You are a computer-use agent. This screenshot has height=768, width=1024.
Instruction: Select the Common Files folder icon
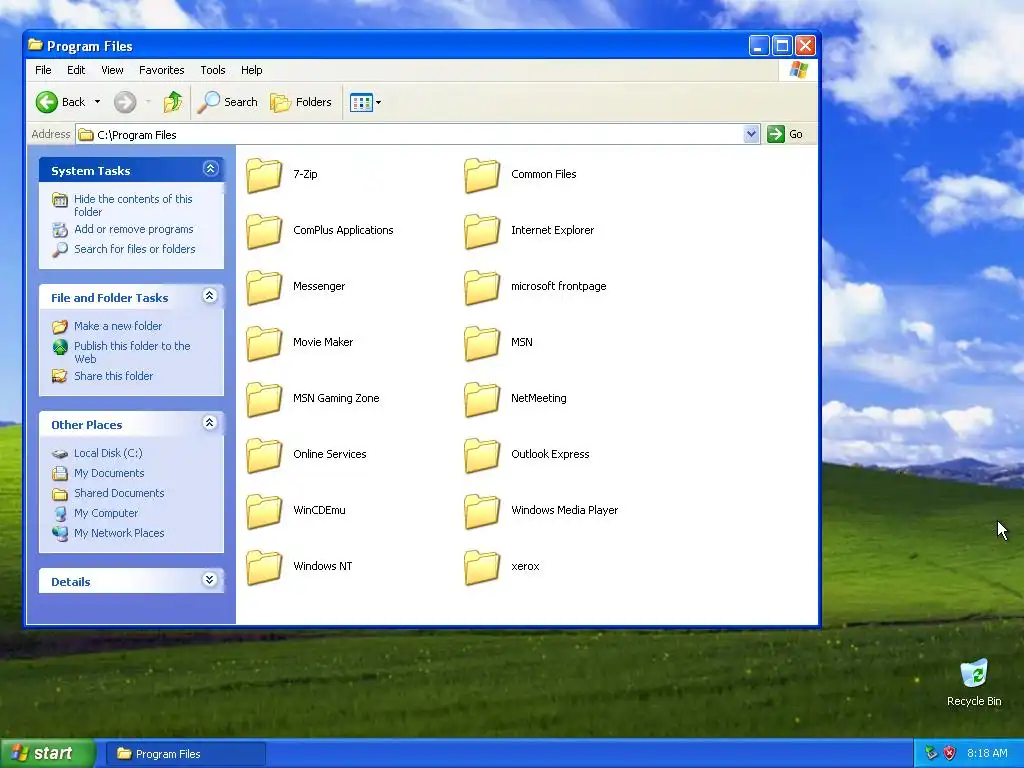click(x=482, y=174)
